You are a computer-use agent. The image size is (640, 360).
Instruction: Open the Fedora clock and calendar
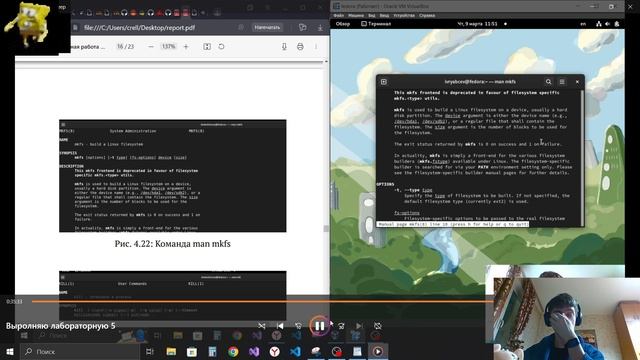click(478, 24)
